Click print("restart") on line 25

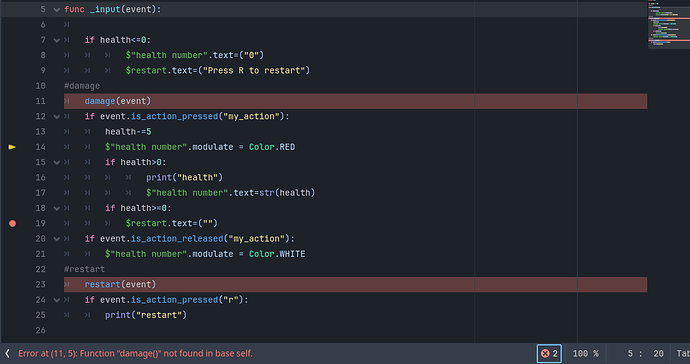point(146,315)
